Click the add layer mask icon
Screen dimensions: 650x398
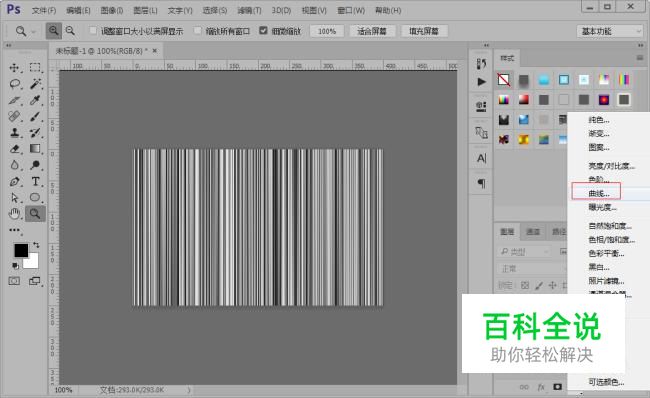(x=558, y=387)
